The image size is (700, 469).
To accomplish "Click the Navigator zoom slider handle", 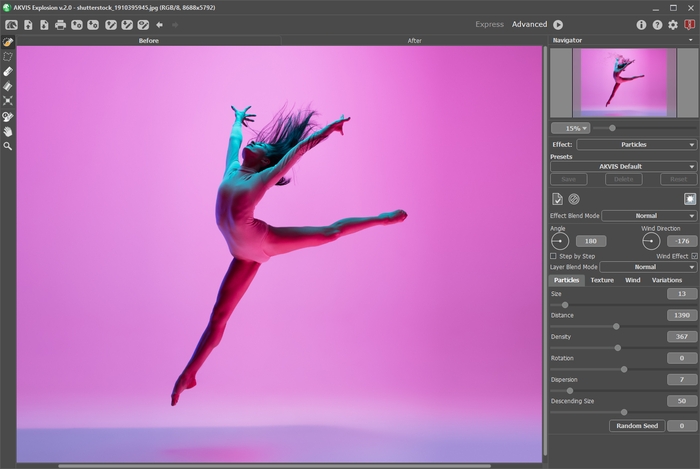I will [612, 128].
